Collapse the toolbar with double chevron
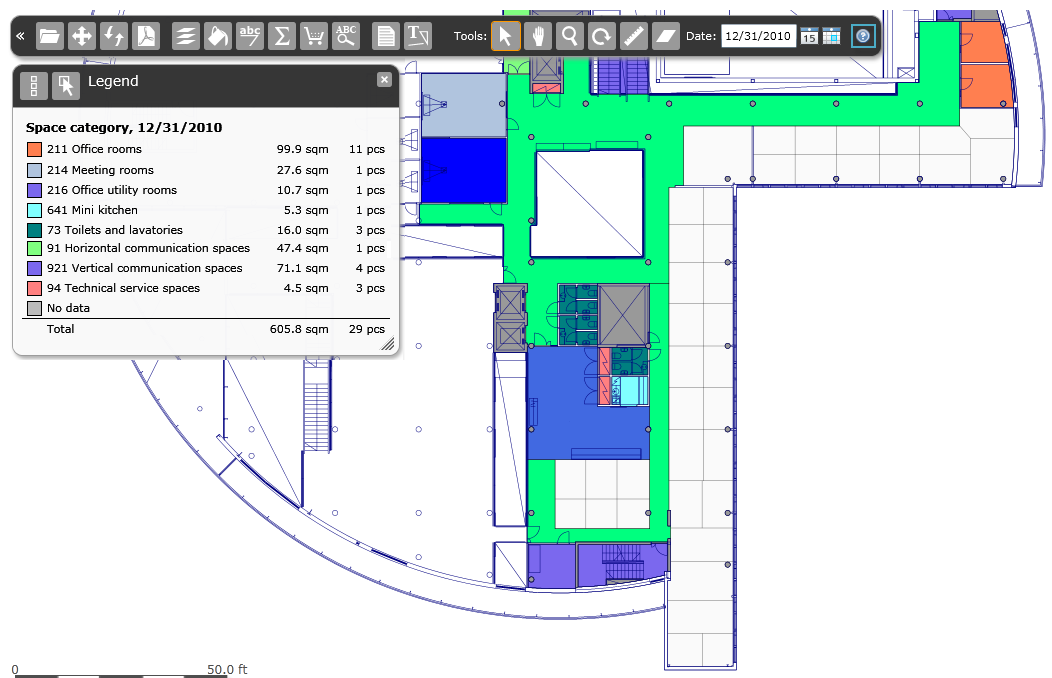1052x678 pixels. [x=20, y=36]
